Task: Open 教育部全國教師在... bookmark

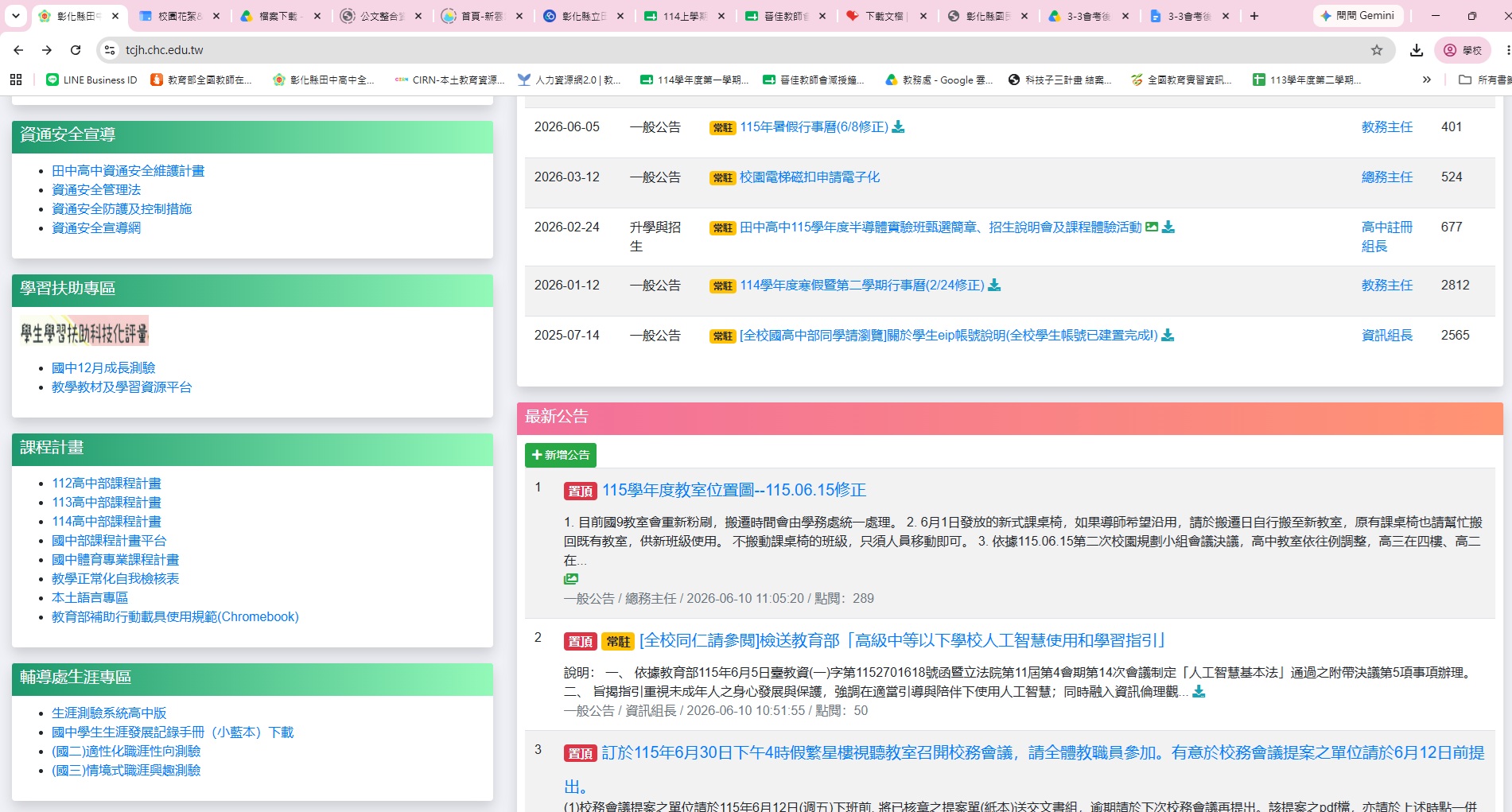Action: [x=201, y=80]
